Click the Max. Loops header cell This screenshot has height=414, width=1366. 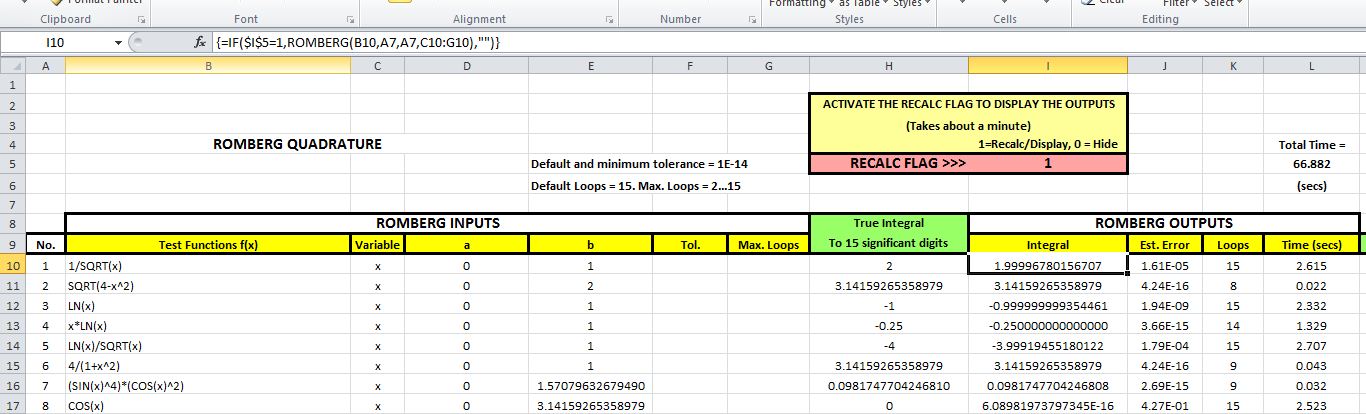coord(767,245)
